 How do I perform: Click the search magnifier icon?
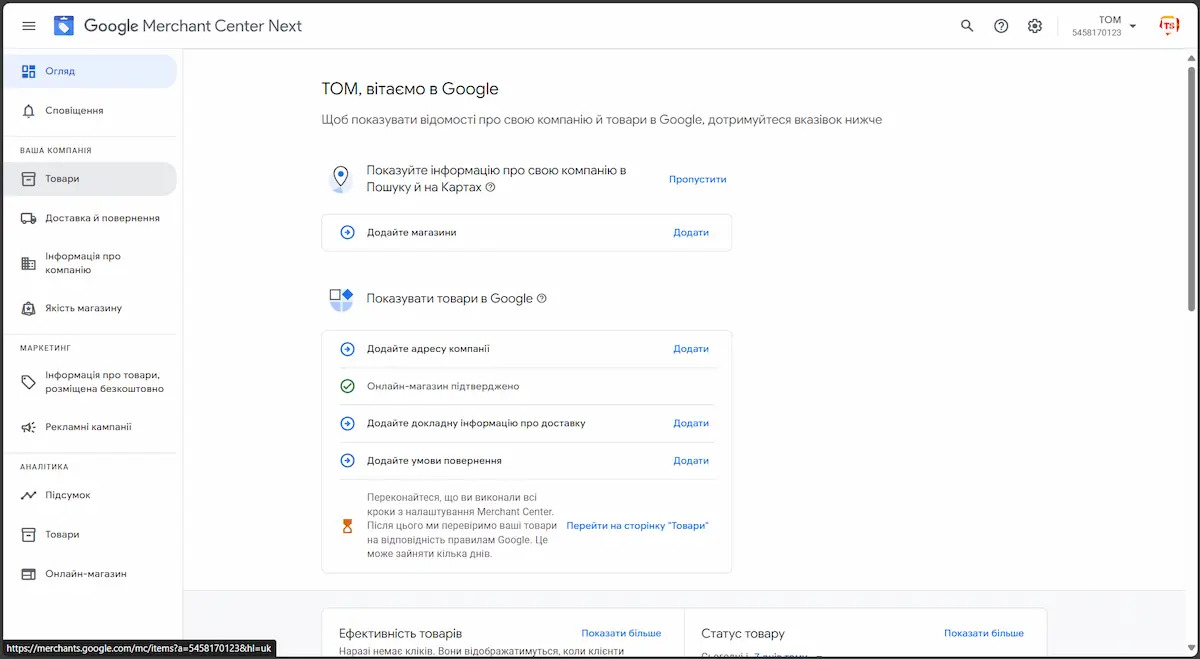967,26
